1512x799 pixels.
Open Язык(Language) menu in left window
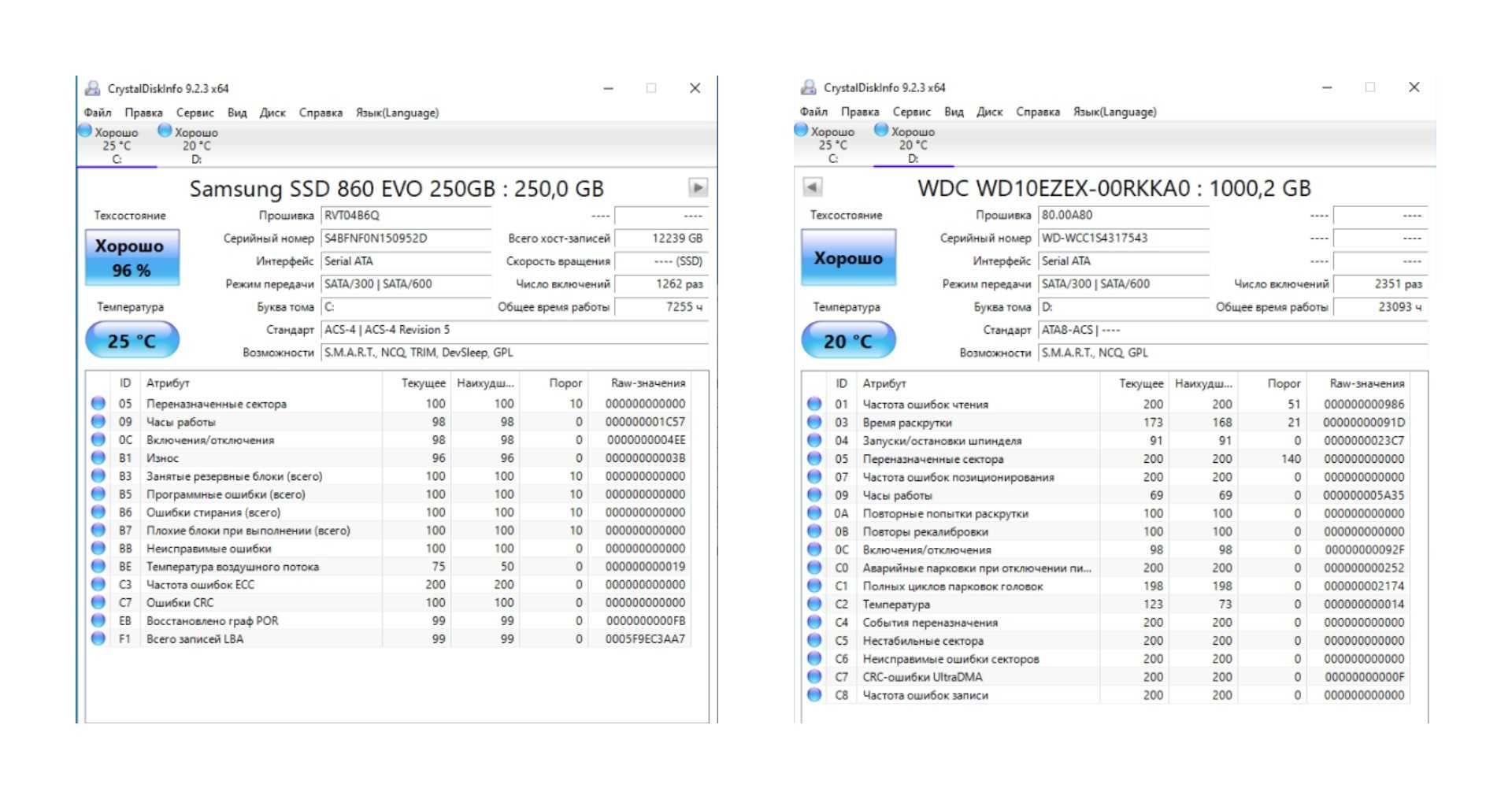(x=397, y=113)
